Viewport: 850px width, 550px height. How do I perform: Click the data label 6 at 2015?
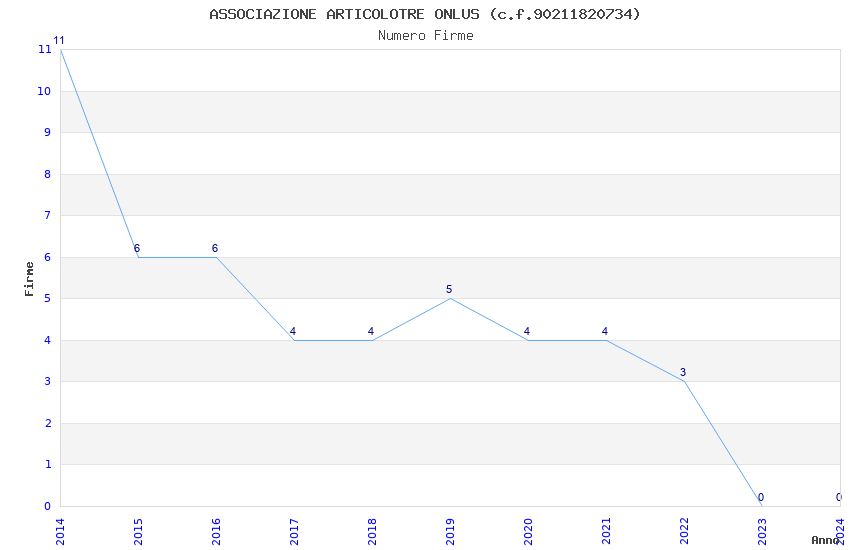[137, 248]
